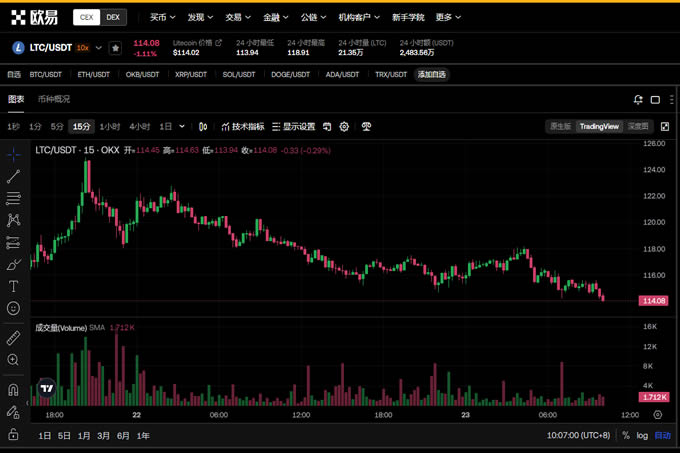
Task: Select the text annotation tool
Action: point(13,286)
